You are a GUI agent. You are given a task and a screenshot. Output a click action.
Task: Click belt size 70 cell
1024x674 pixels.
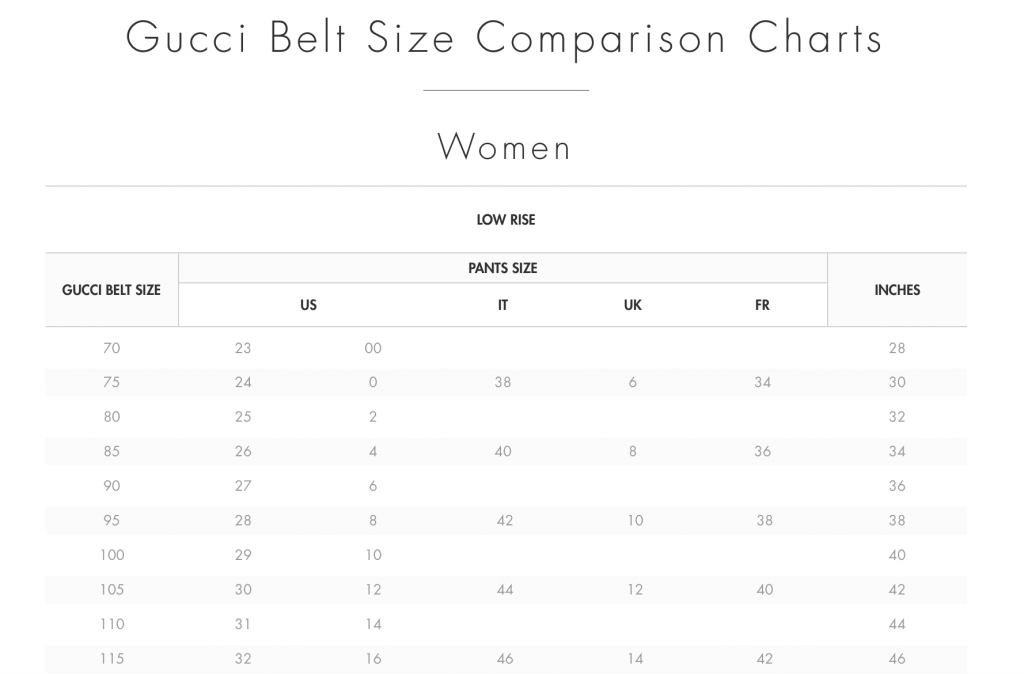[112, 348]
